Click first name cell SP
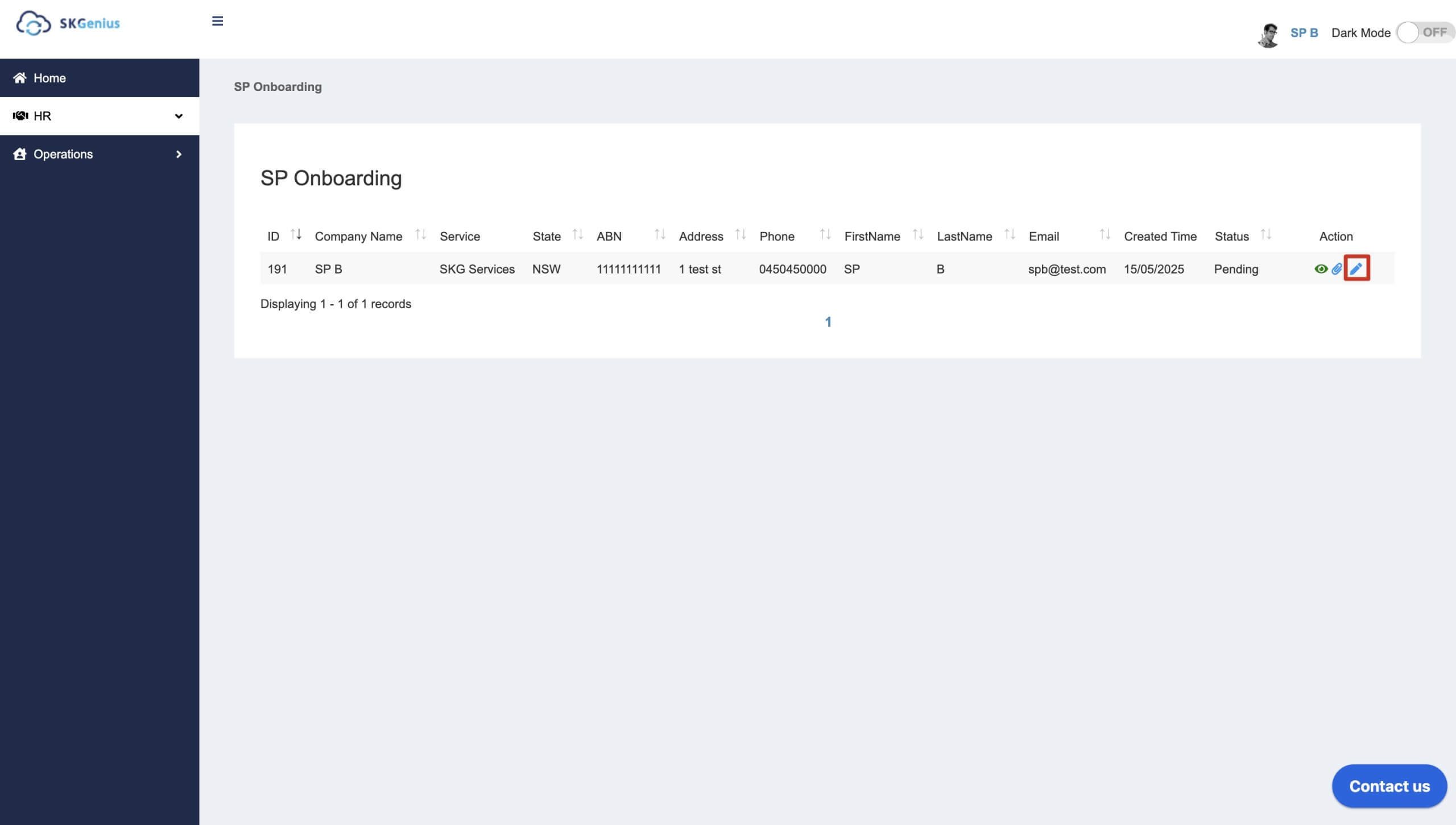The image size is (1456, 825). 851,270
